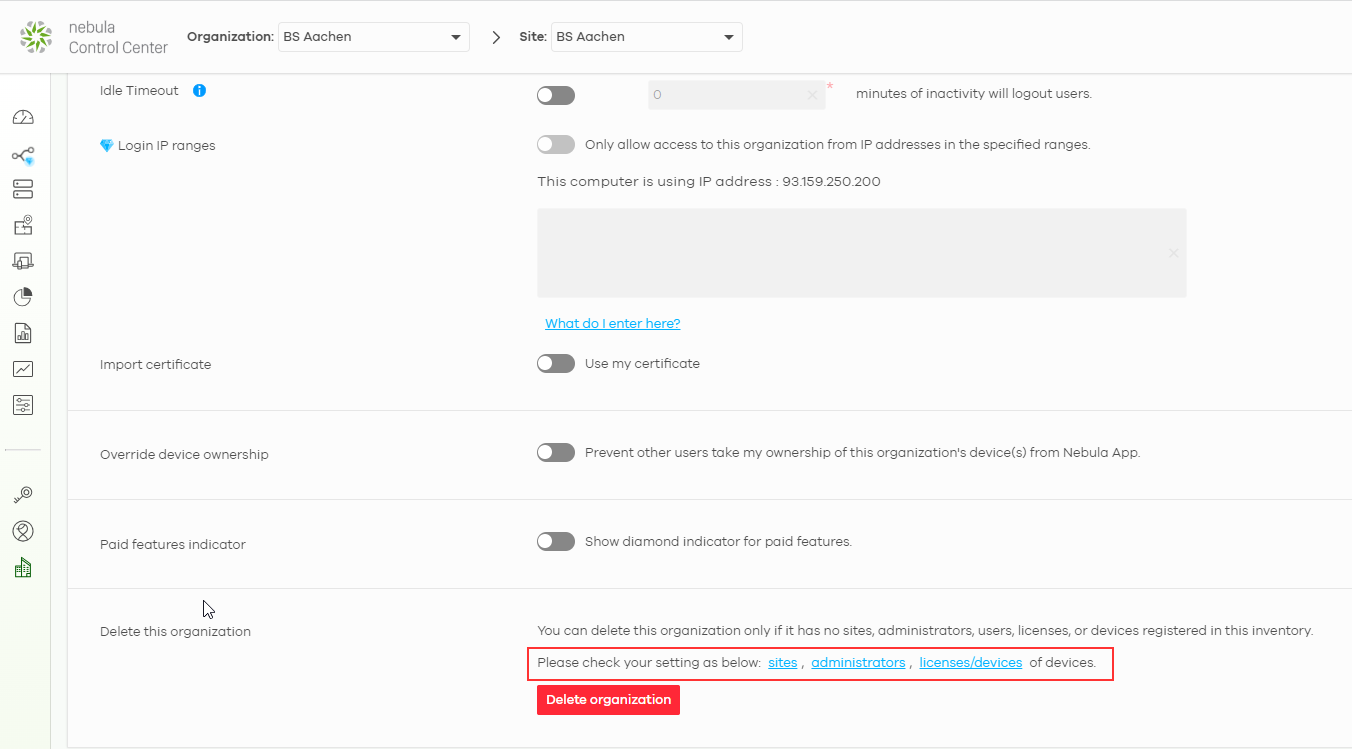Click the Nebula Control Center logo

coord(94,37)
